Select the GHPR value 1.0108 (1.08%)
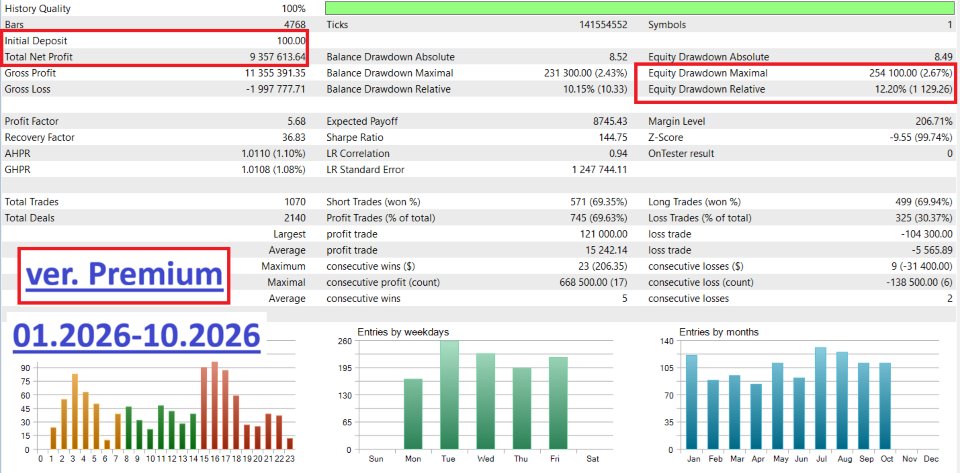 tap(274, 169)
